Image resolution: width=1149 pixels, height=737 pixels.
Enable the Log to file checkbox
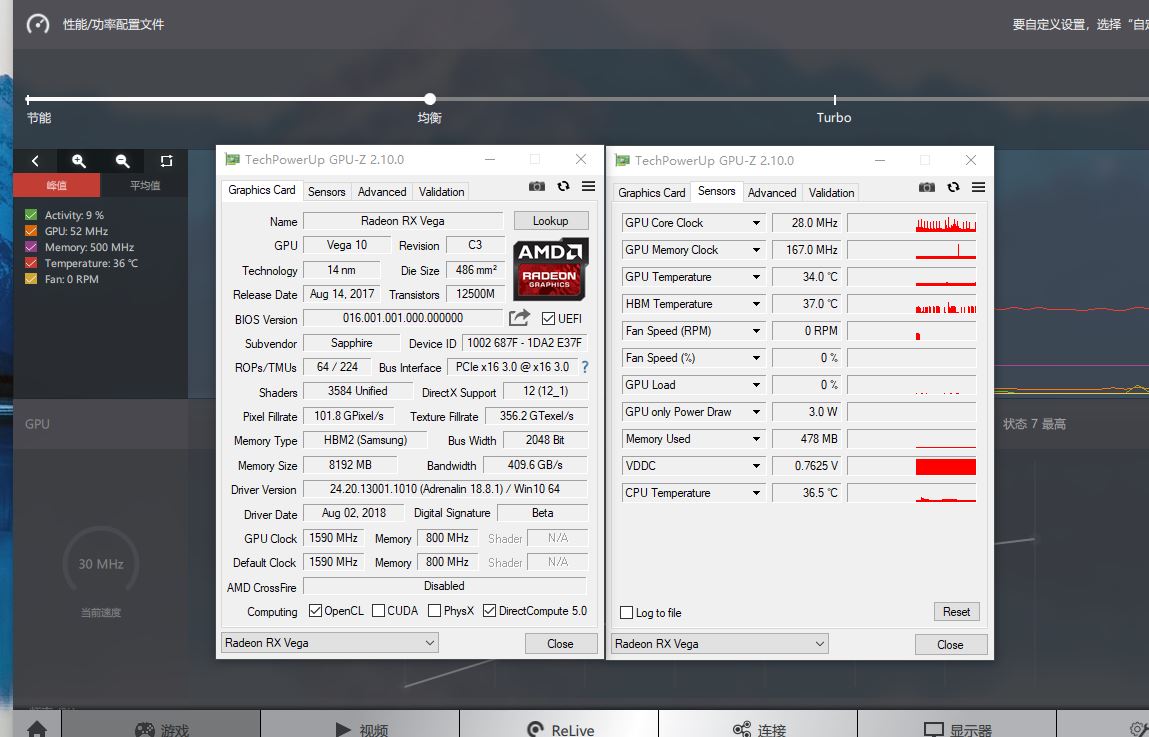click(627, 612)
